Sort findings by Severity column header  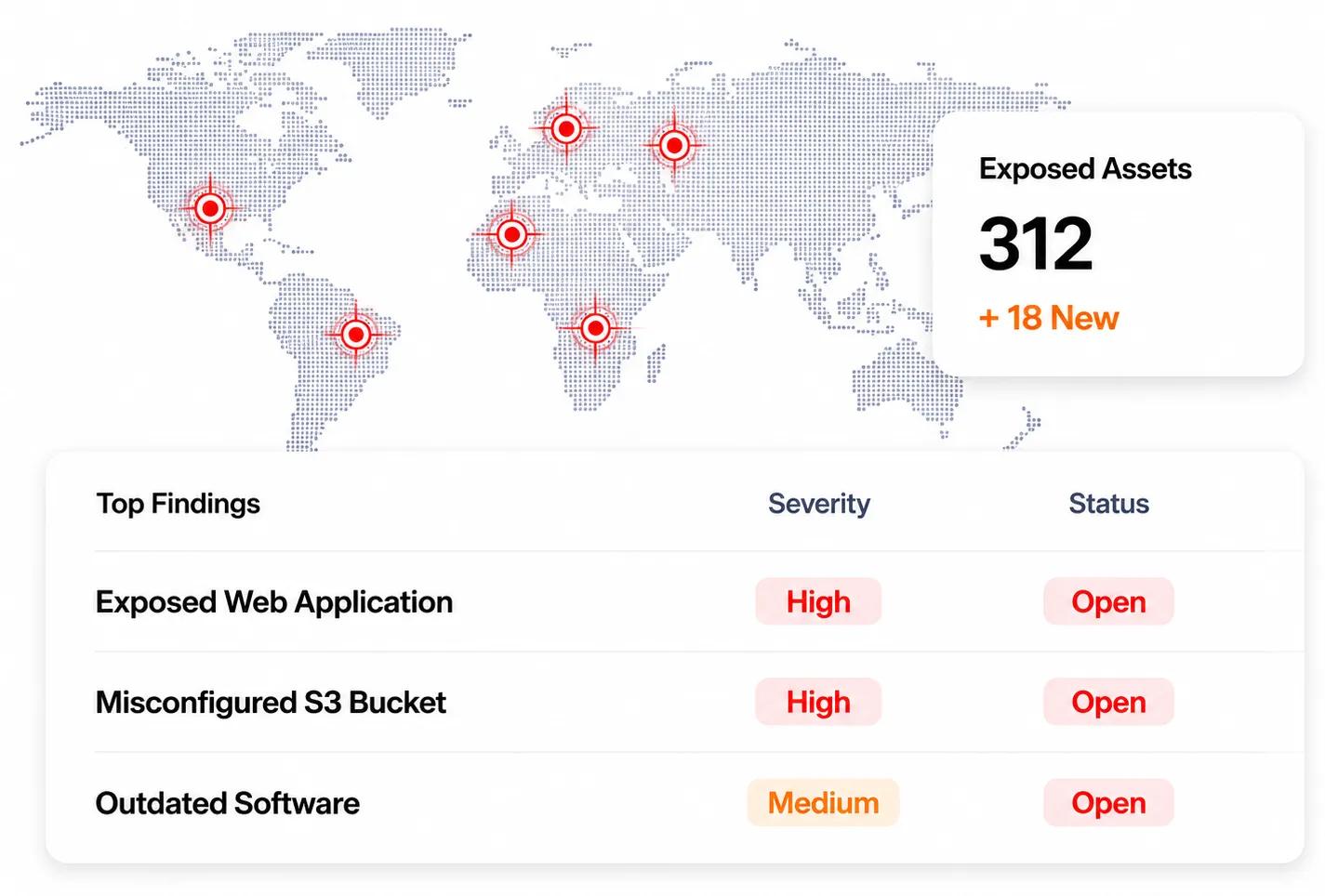click(819, 504)
